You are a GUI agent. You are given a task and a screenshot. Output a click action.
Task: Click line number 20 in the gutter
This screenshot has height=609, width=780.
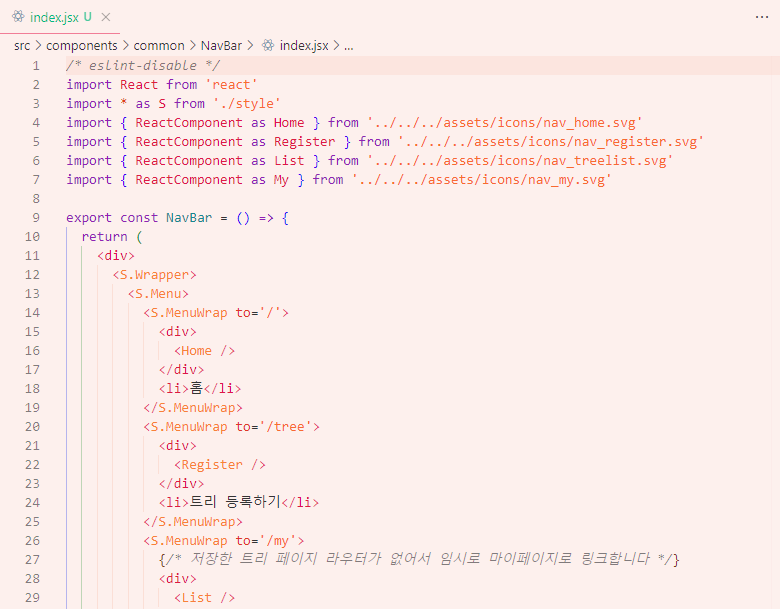[x=32, y=427]
